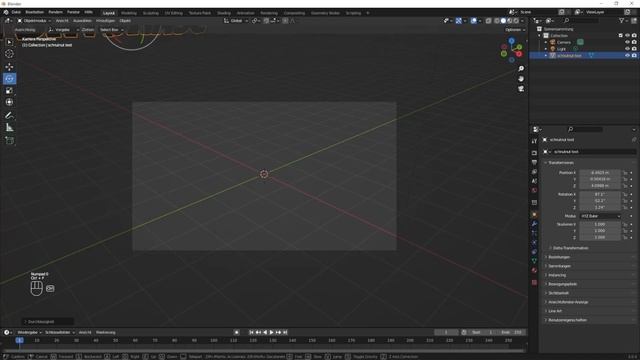Disable Camera in renders toggle

(634, 42)
